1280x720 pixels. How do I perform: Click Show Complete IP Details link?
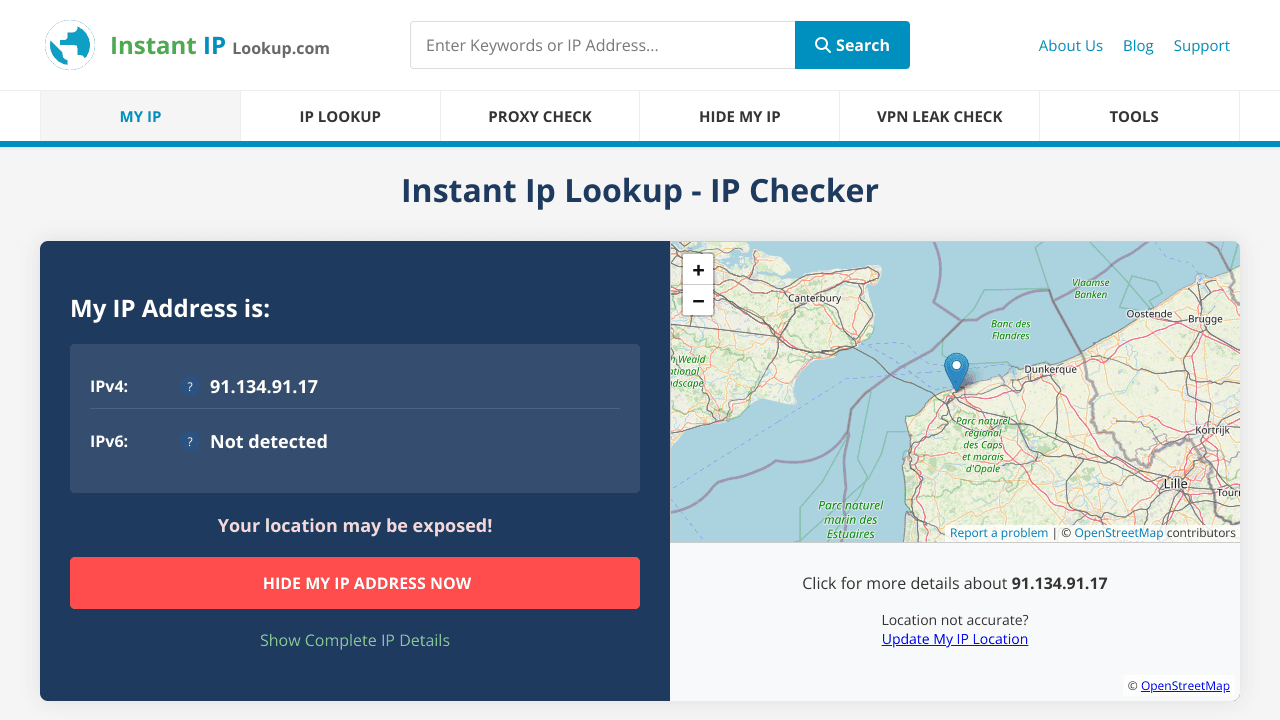pos(355,640)
